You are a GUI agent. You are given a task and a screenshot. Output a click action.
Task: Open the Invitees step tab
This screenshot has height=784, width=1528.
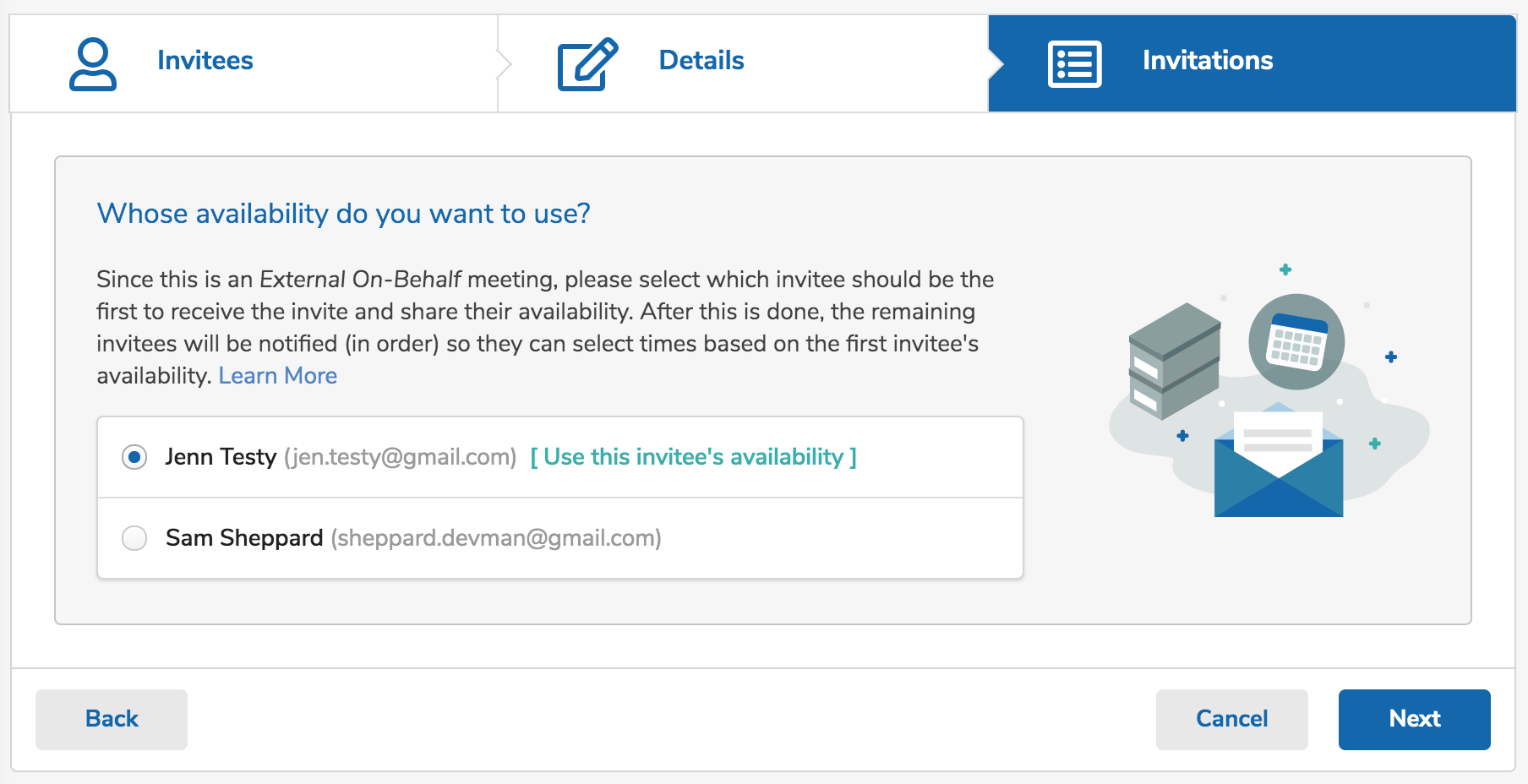[254, 63]
